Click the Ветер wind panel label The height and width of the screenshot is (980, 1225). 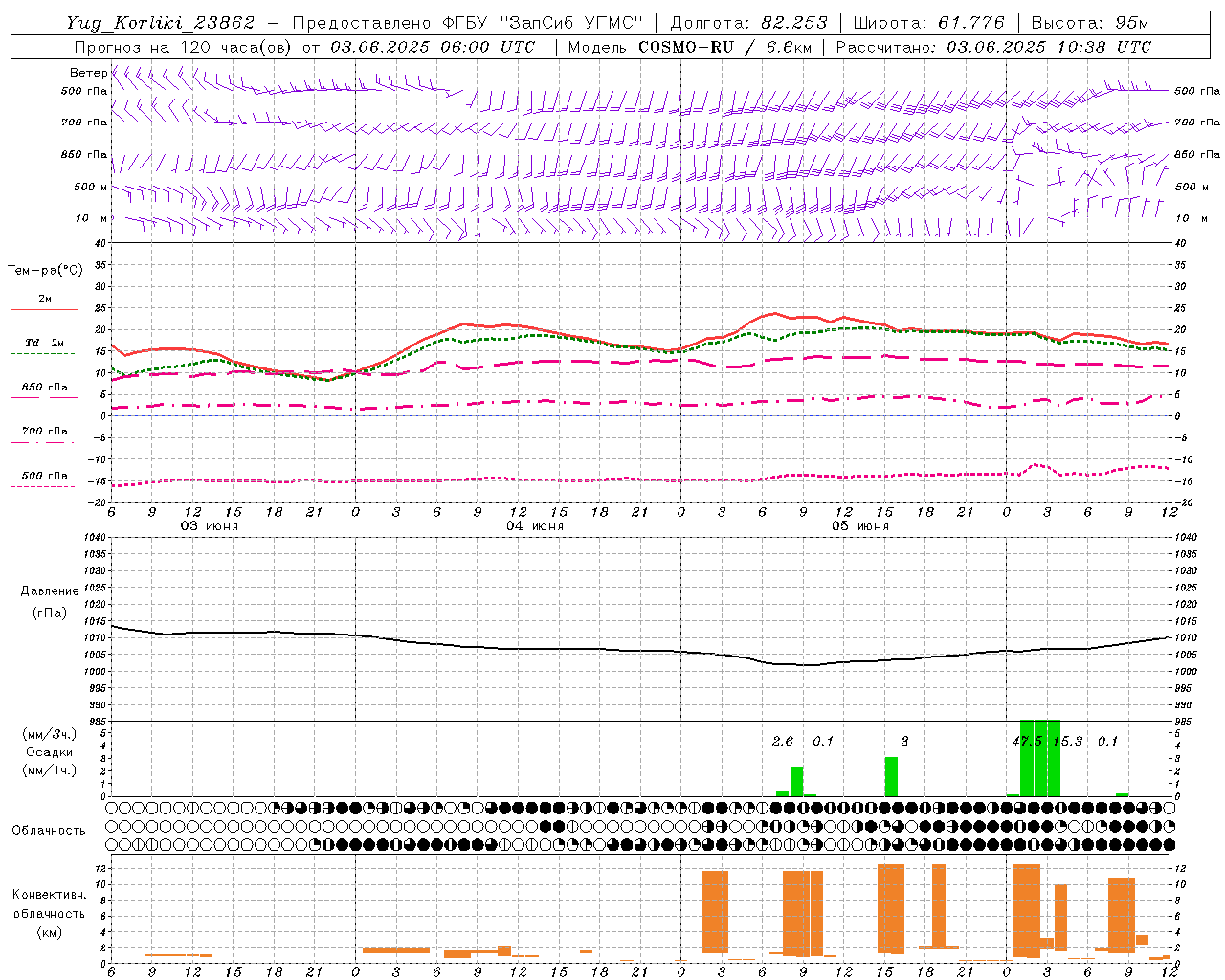[x=88, y=73]
